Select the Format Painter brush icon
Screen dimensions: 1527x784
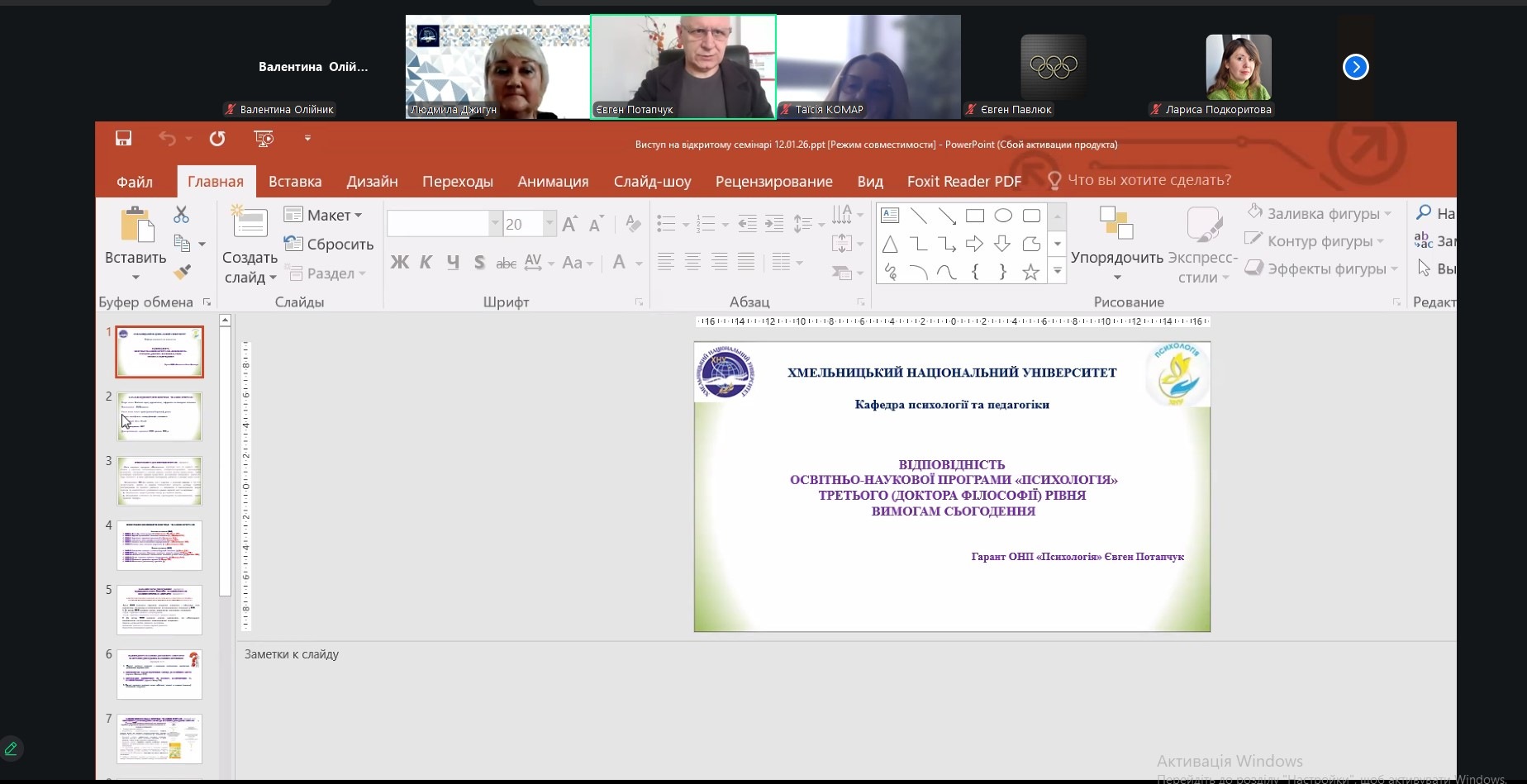182,272
